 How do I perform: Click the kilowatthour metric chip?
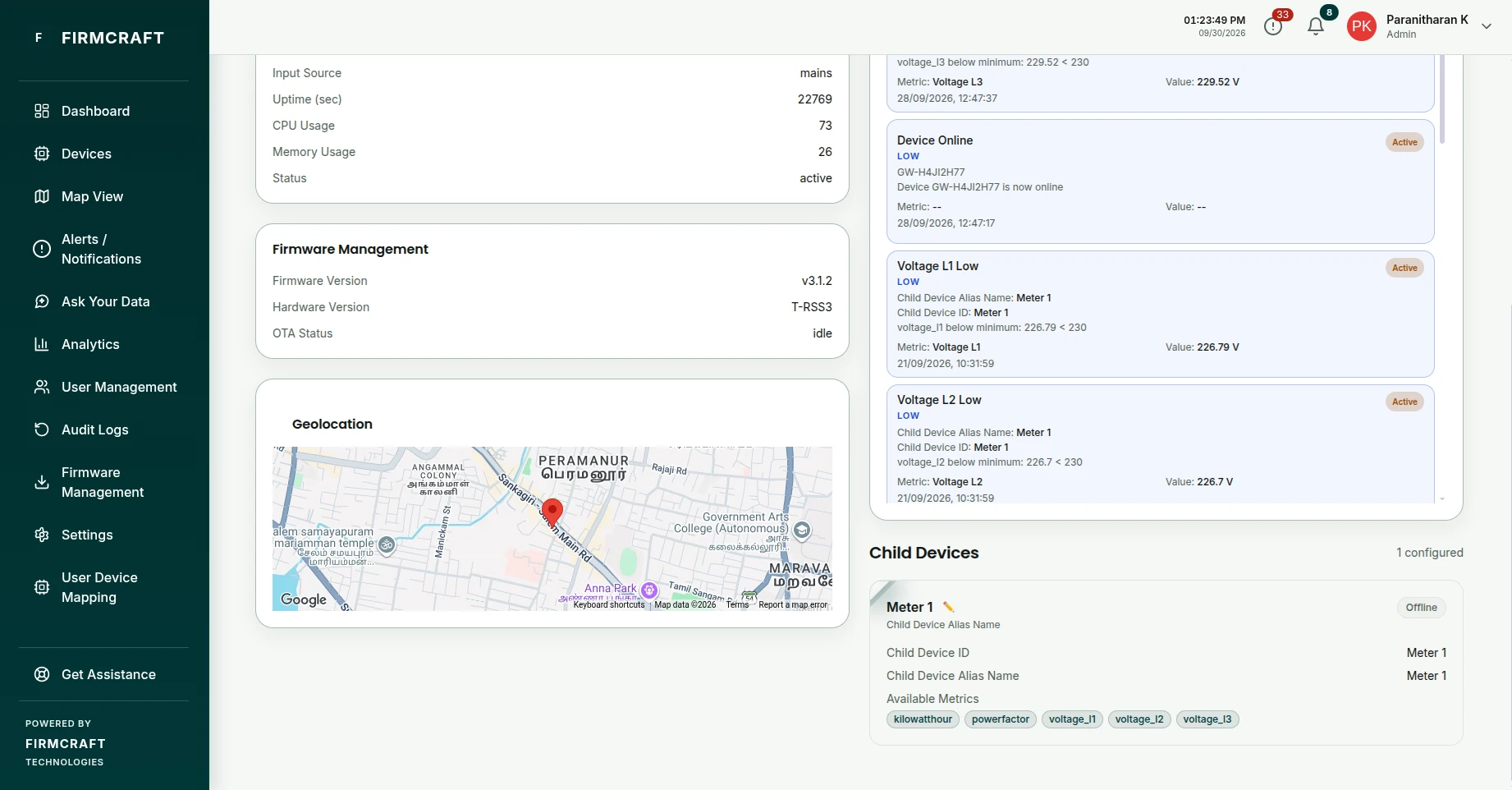coord(923,719)
